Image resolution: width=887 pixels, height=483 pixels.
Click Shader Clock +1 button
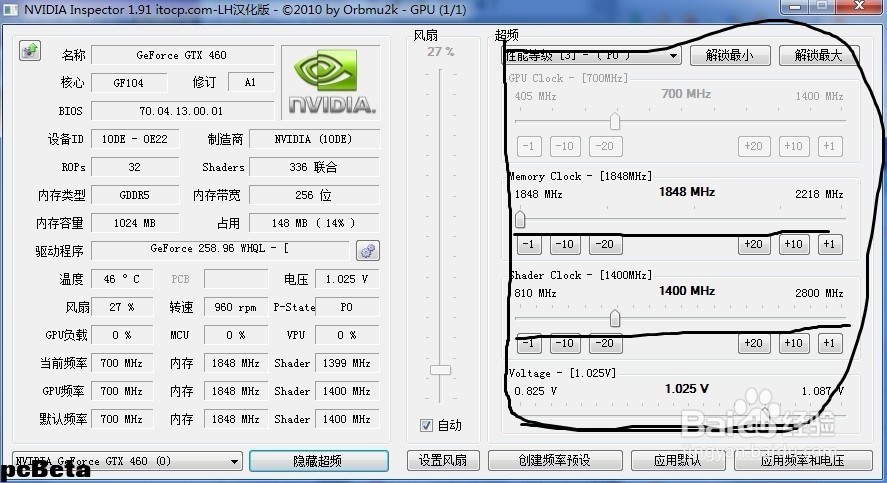[830, 343]
